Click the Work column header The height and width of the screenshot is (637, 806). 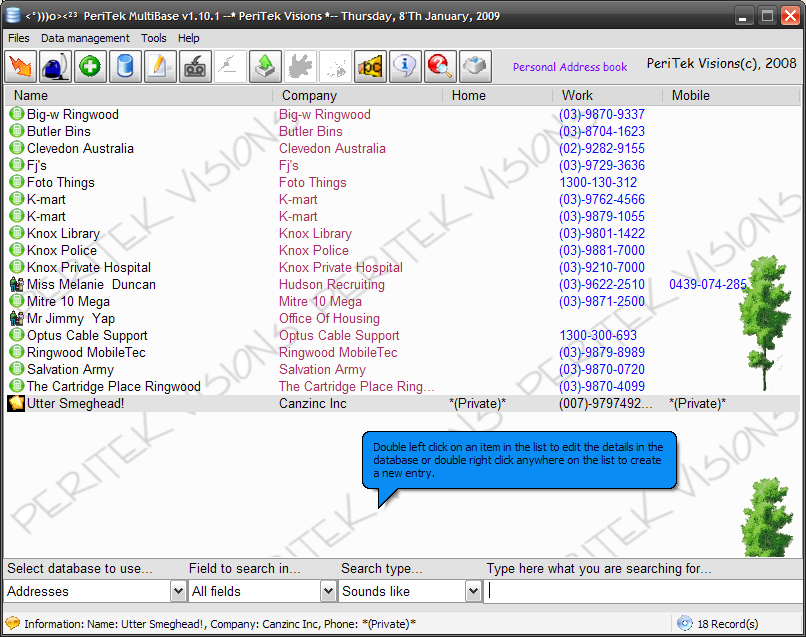tap(607, 96)
